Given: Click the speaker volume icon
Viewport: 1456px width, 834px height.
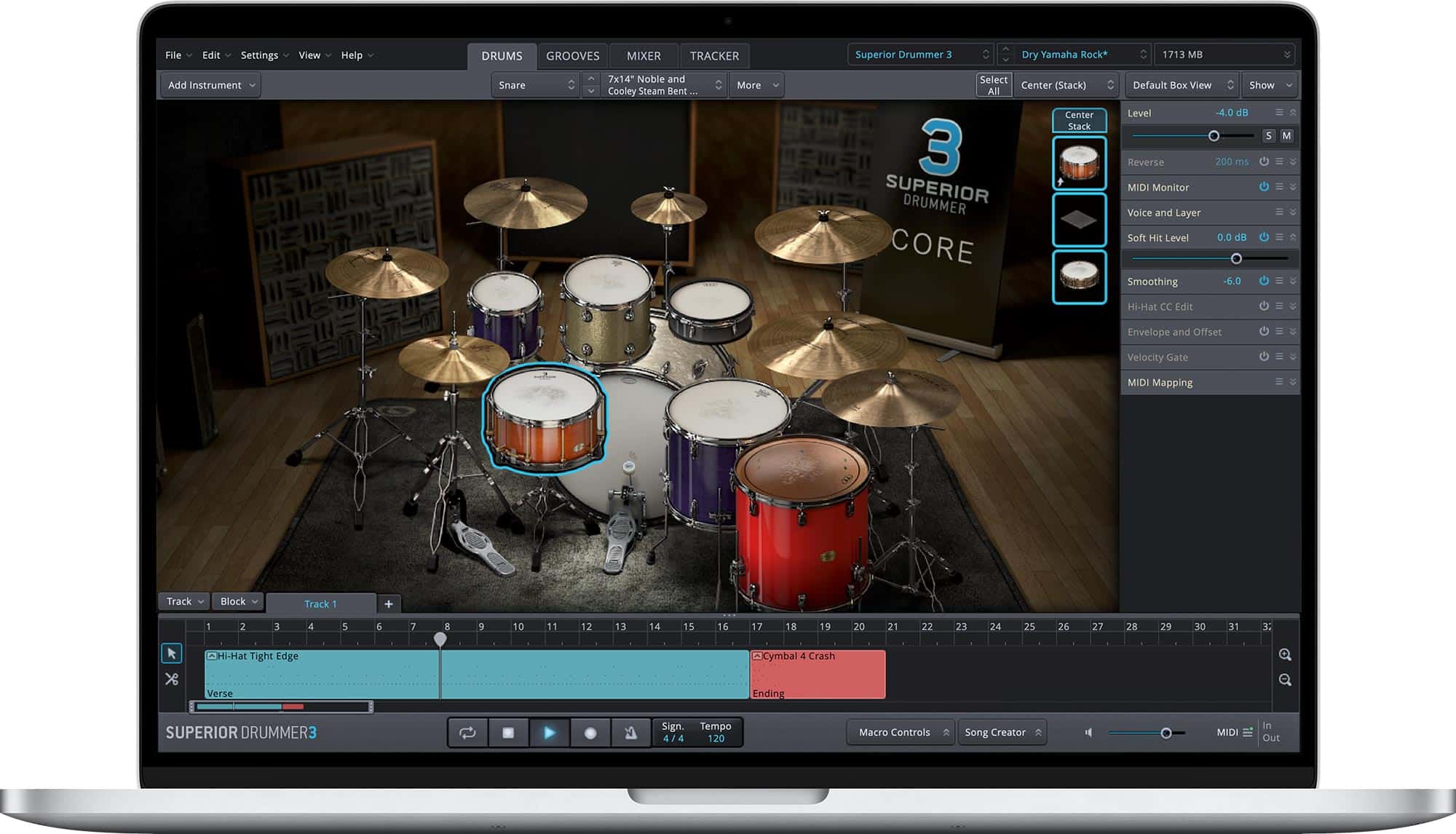Looking at the screenshot, I should pyautogui.click(x=1088, y=732).
